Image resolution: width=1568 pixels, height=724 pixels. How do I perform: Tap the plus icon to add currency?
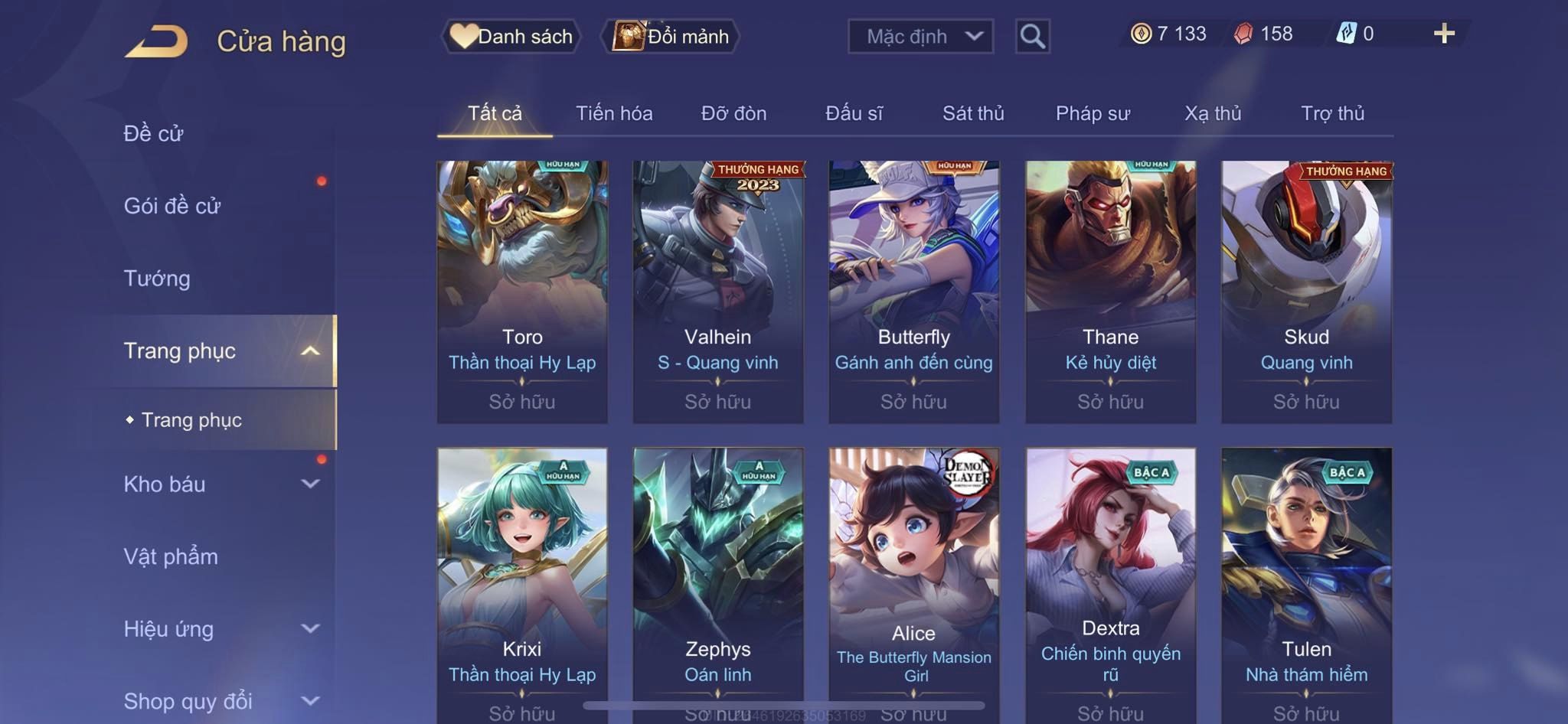[1444, 34]
